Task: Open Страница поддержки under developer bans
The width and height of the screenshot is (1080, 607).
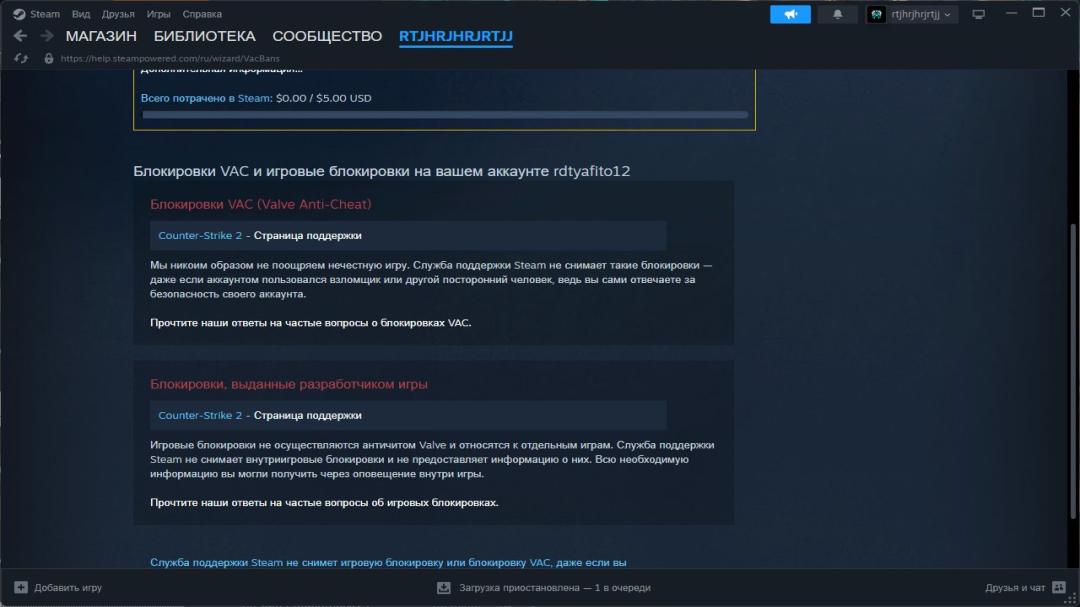Action: coord(307,415)
